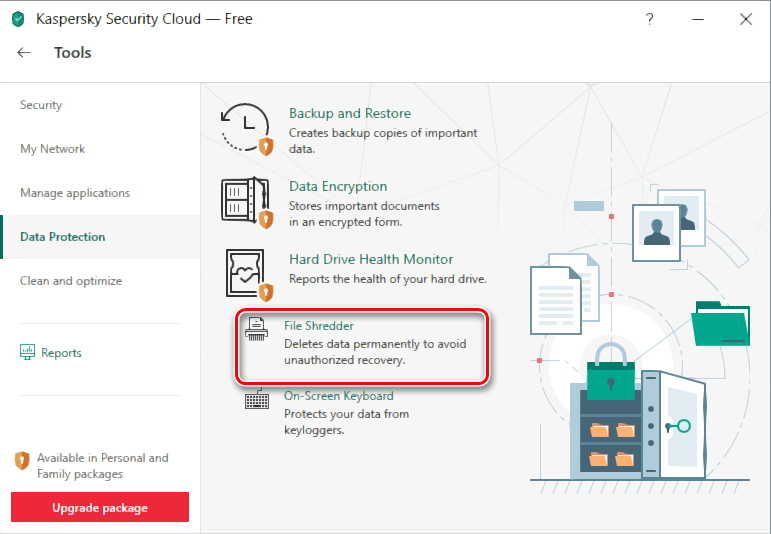Click the Hard Drive Health Monitor icon
This screenshot has height=534, width=771.
pyautogui.click(x=249, y=275)
